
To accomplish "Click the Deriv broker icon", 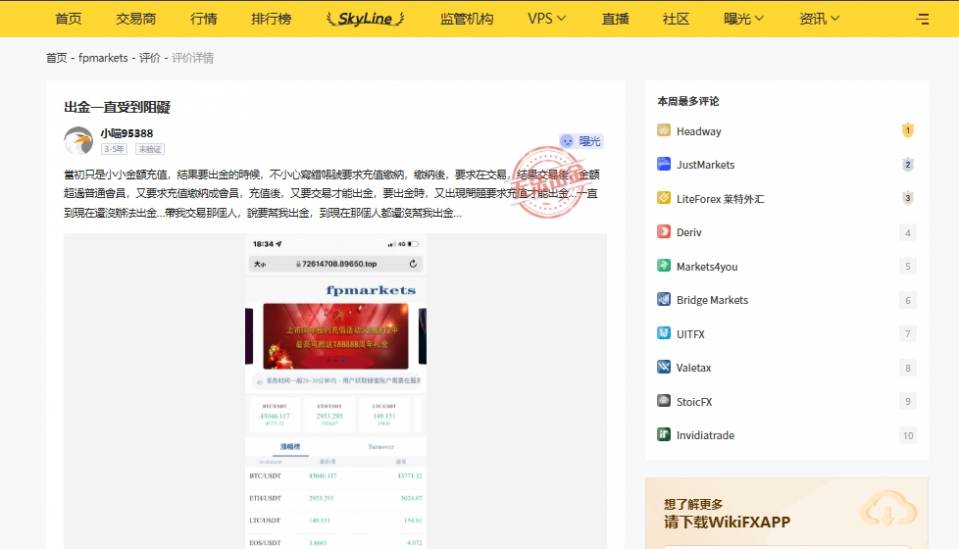I will tap(664, 232).
